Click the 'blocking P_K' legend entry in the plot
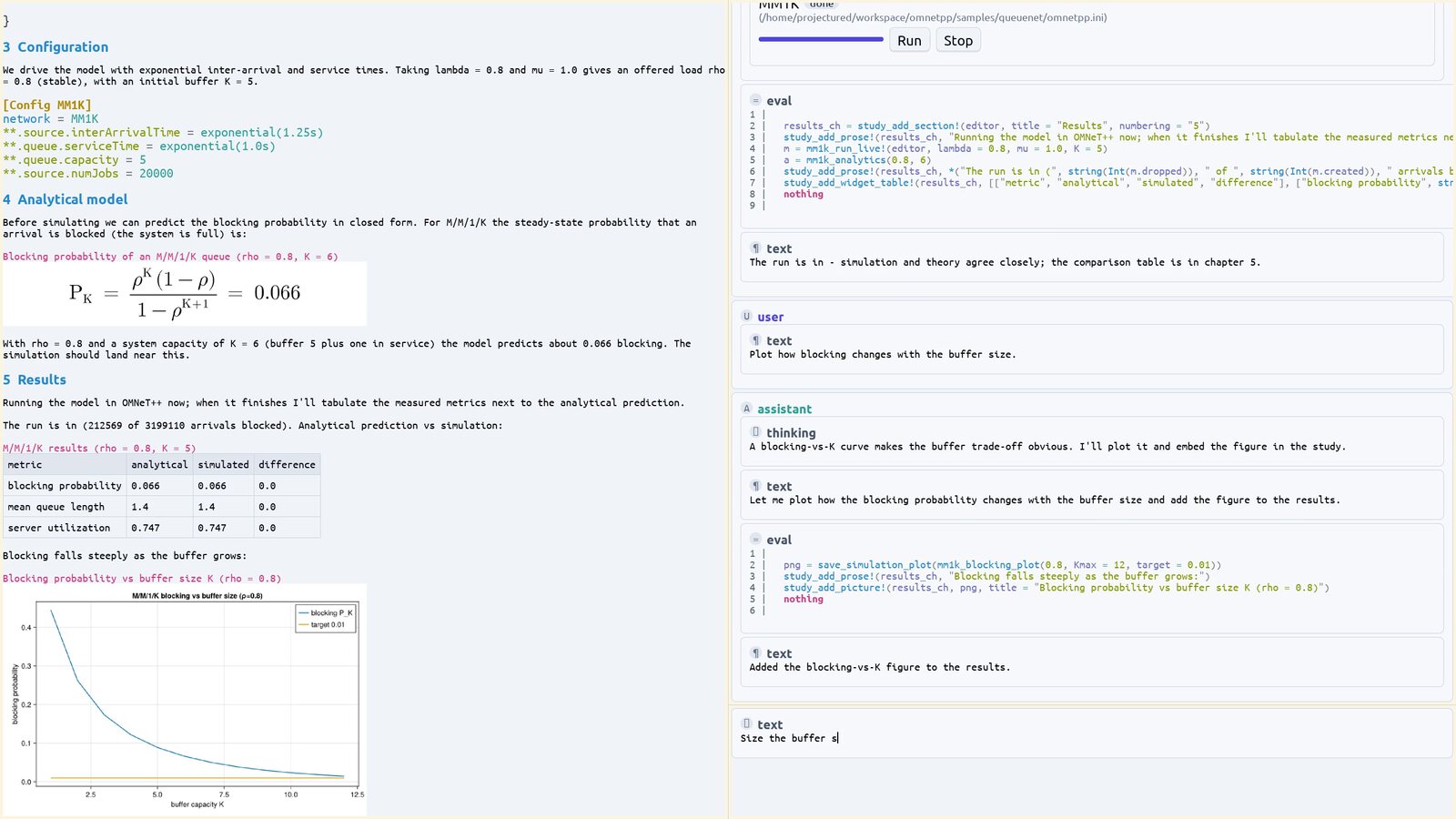 click(325, 613)
